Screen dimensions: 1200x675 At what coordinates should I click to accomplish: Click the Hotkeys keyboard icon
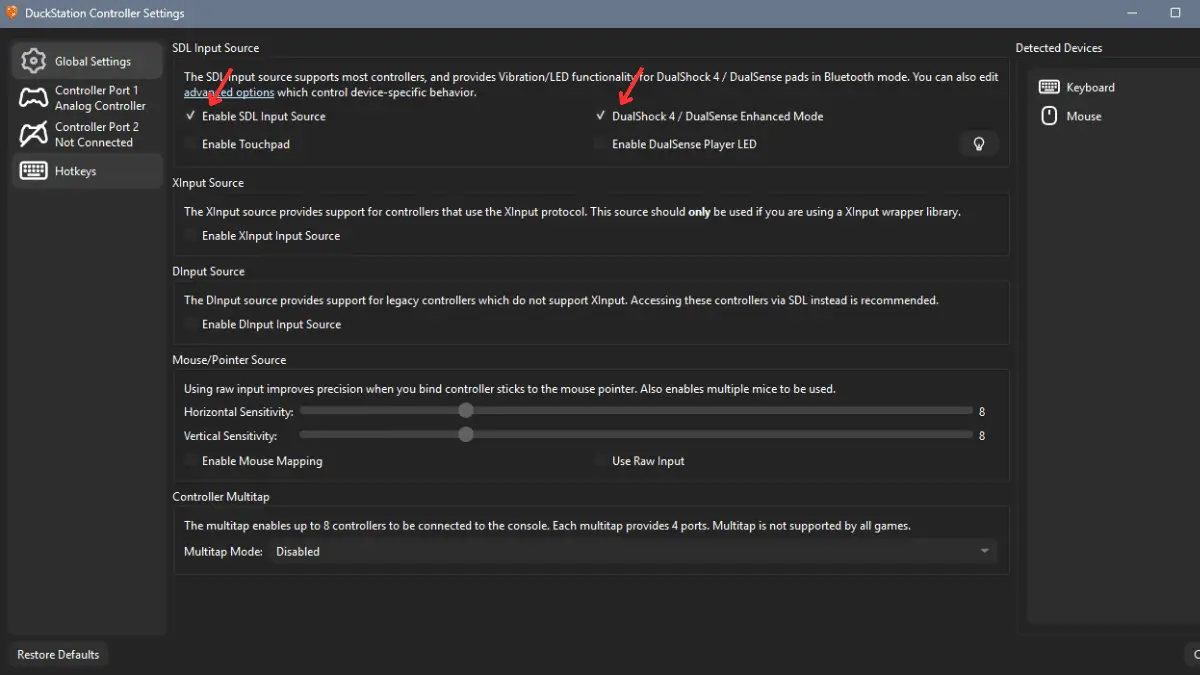tap(34, 171)
